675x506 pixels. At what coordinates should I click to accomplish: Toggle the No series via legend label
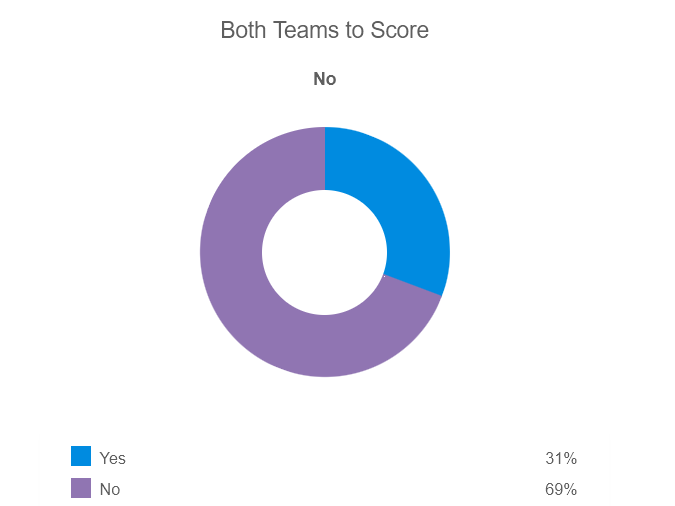[110, 489]
